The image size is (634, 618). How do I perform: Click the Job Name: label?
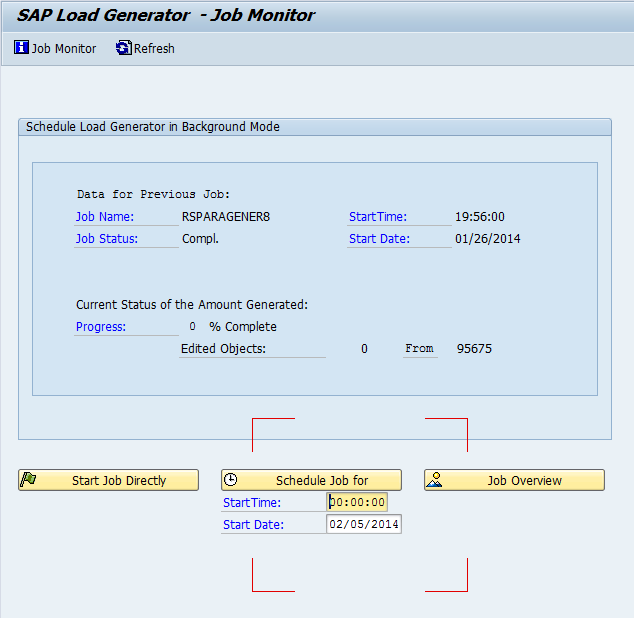coord(105,217)
